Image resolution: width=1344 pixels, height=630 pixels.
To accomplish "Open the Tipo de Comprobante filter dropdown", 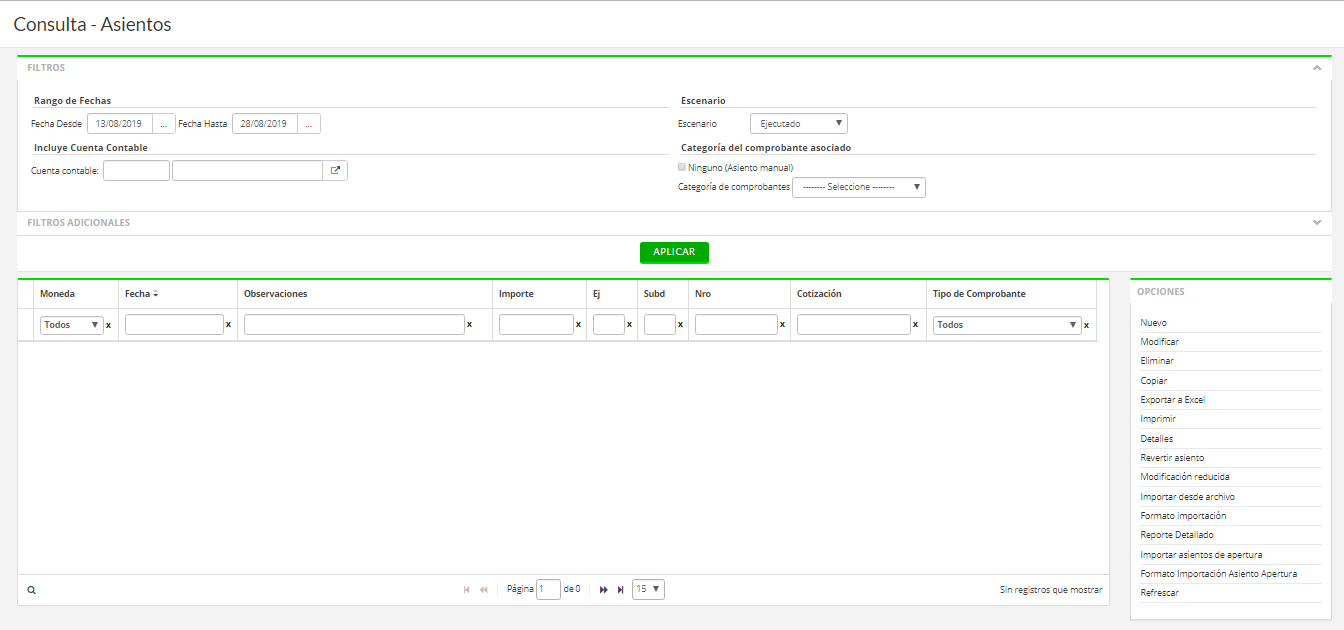I will [1007, 325].
